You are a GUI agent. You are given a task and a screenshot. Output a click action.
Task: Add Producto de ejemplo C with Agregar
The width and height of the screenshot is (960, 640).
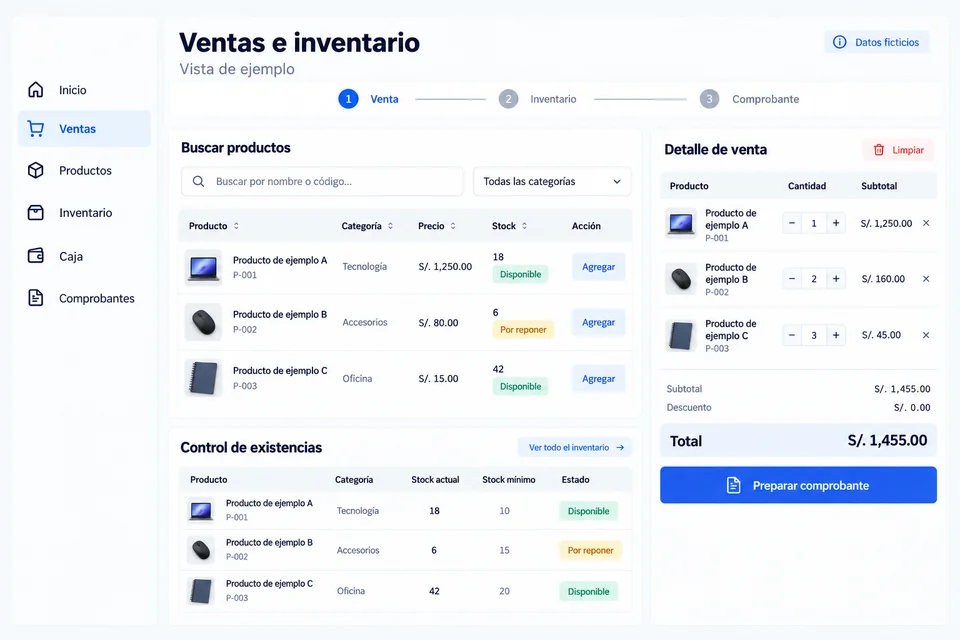[x=598, y=378]
